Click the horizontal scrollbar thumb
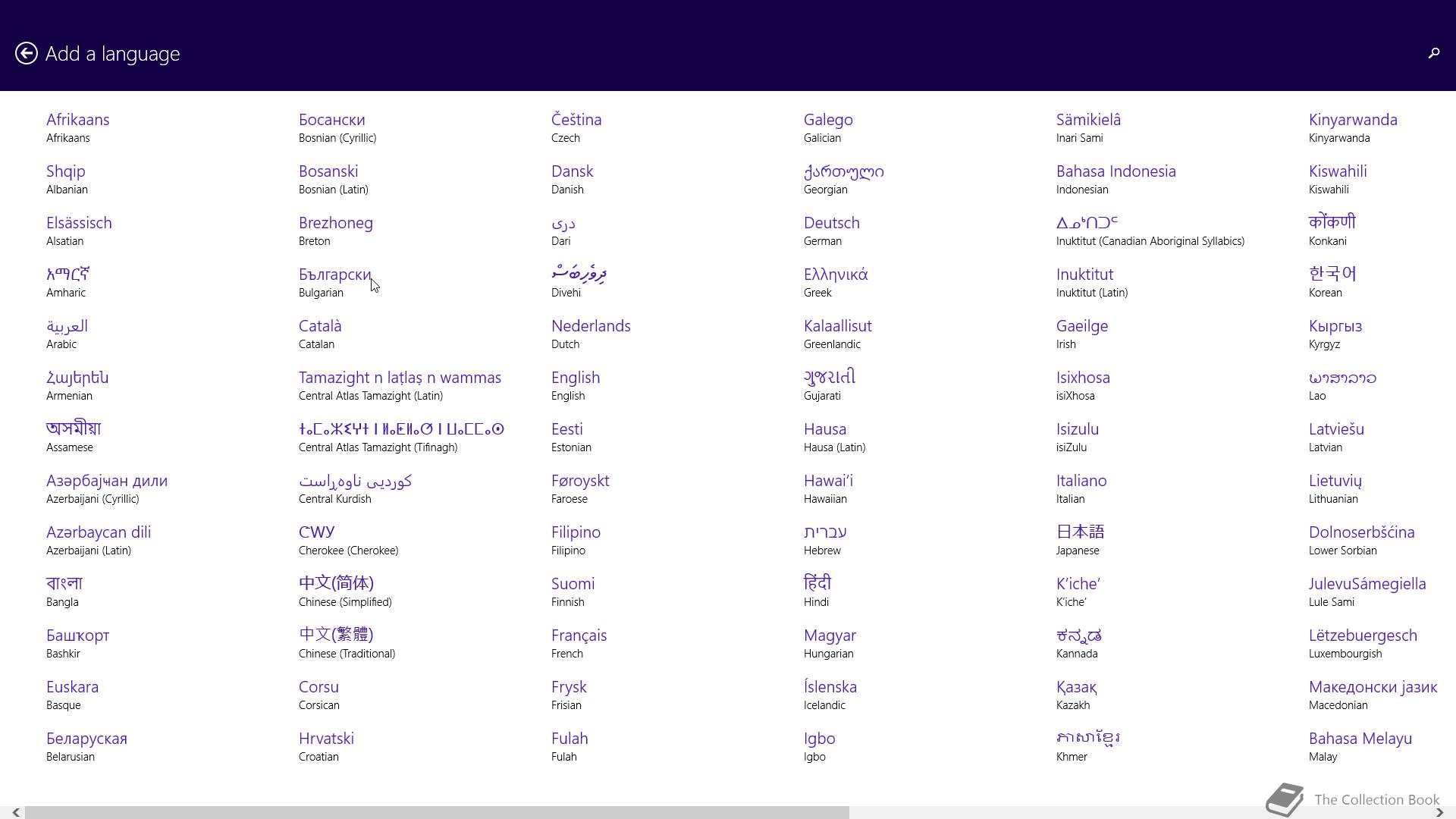The width and height of the screenshot is (1456, 819). (437, 812)
